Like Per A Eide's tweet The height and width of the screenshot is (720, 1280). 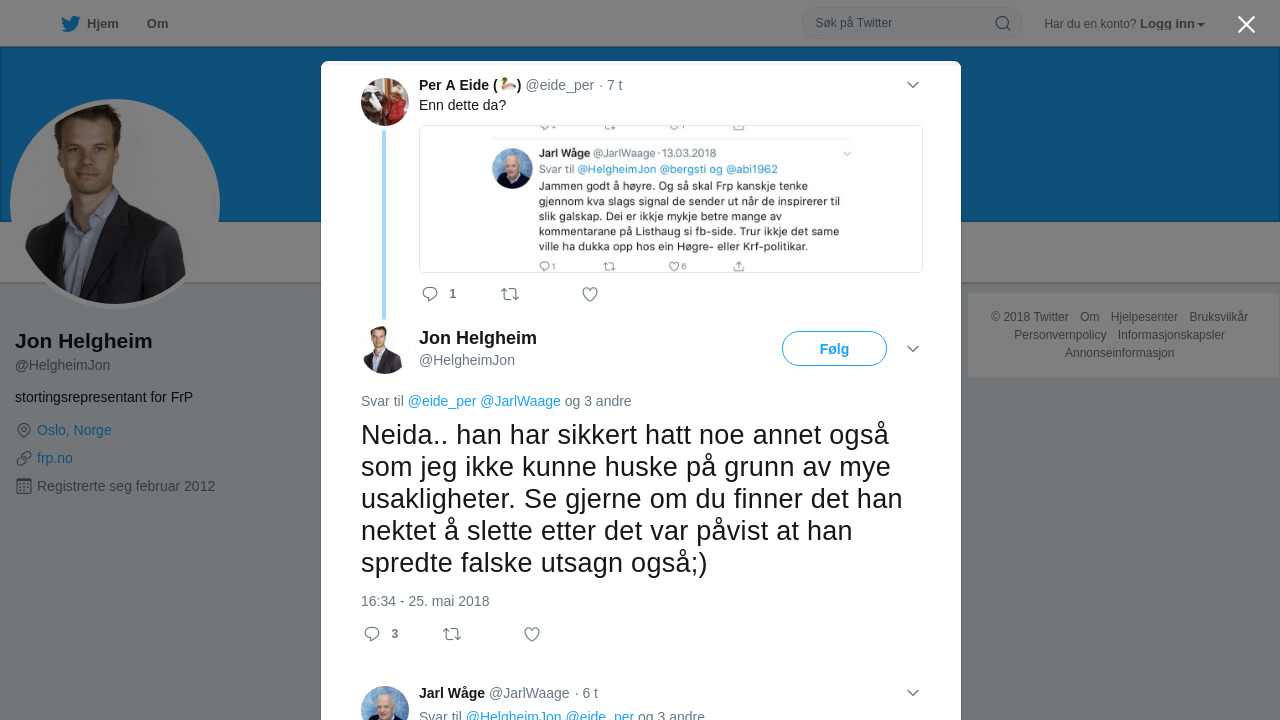click(x=590, y=294)
